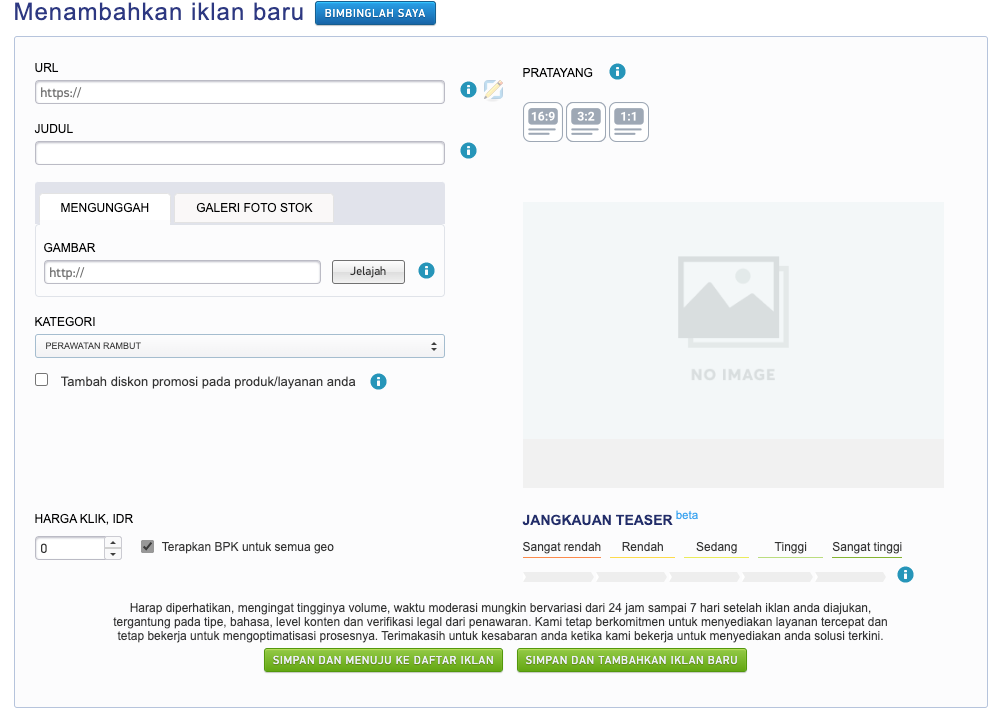
Task: Click the edit pencil icon beside URL
Action: (x=493, y=90)
